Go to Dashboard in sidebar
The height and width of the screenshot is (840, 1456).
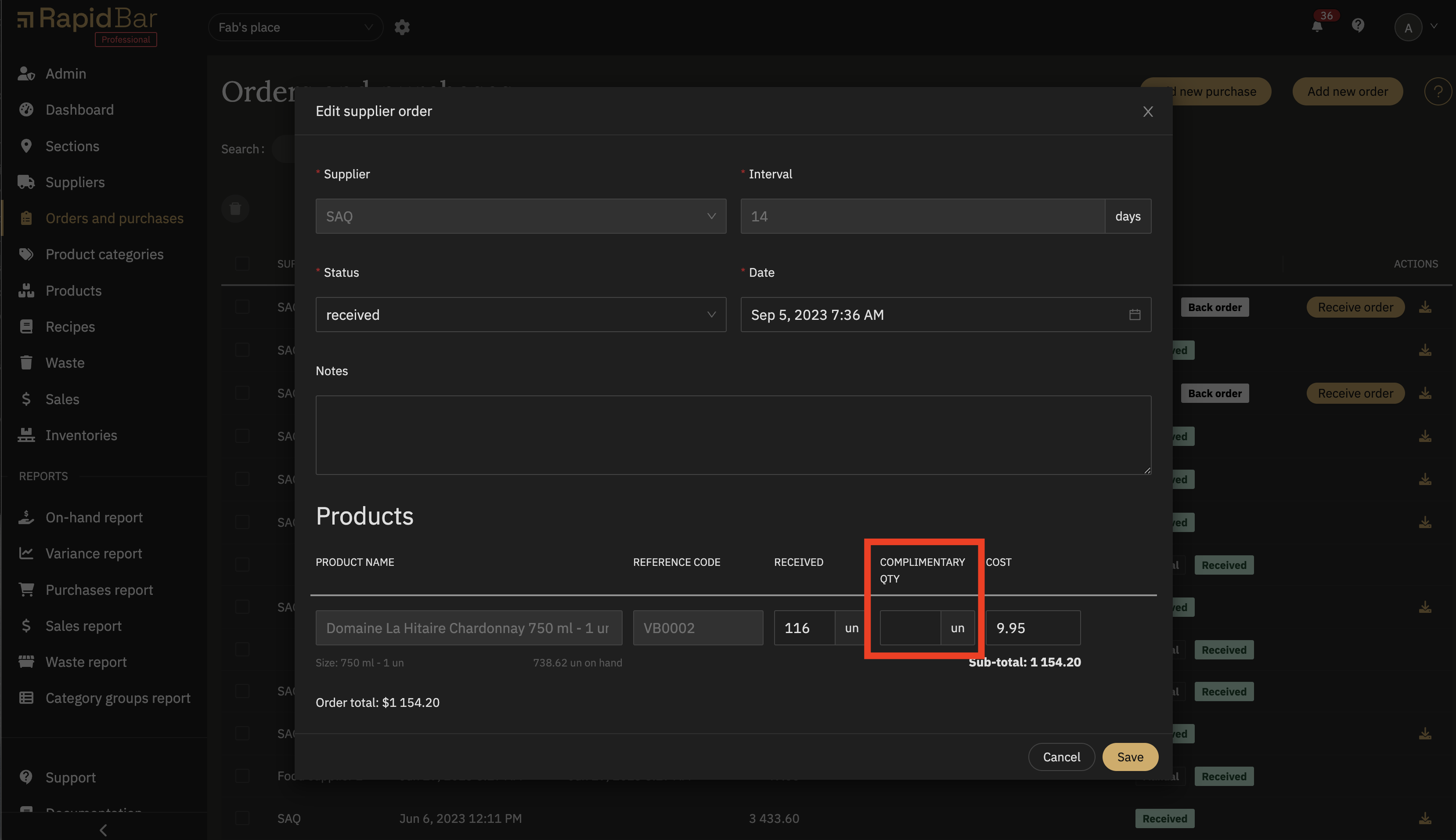tap(79, 110)
